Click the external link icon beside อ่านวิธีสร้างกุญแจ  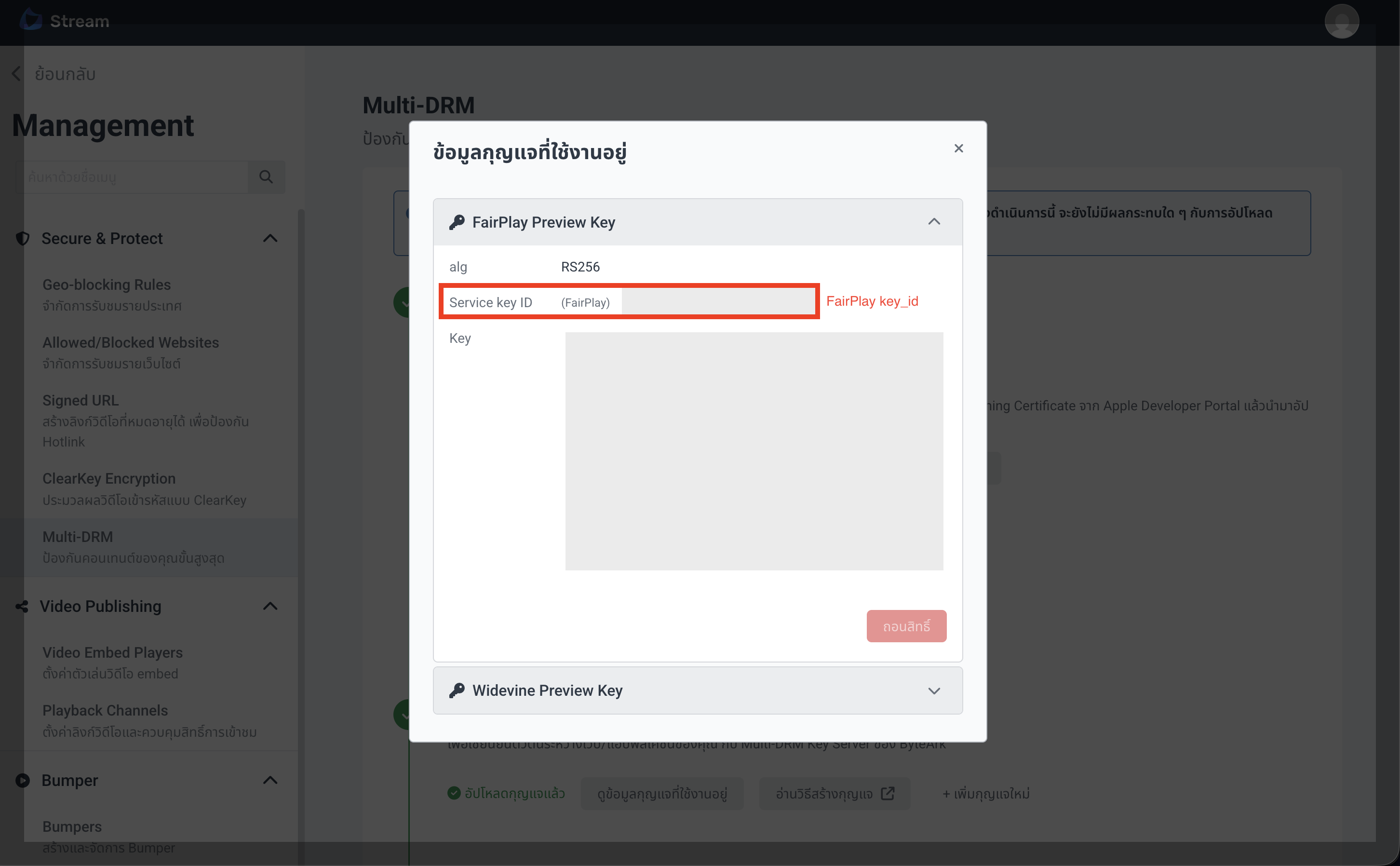(888, 793)
